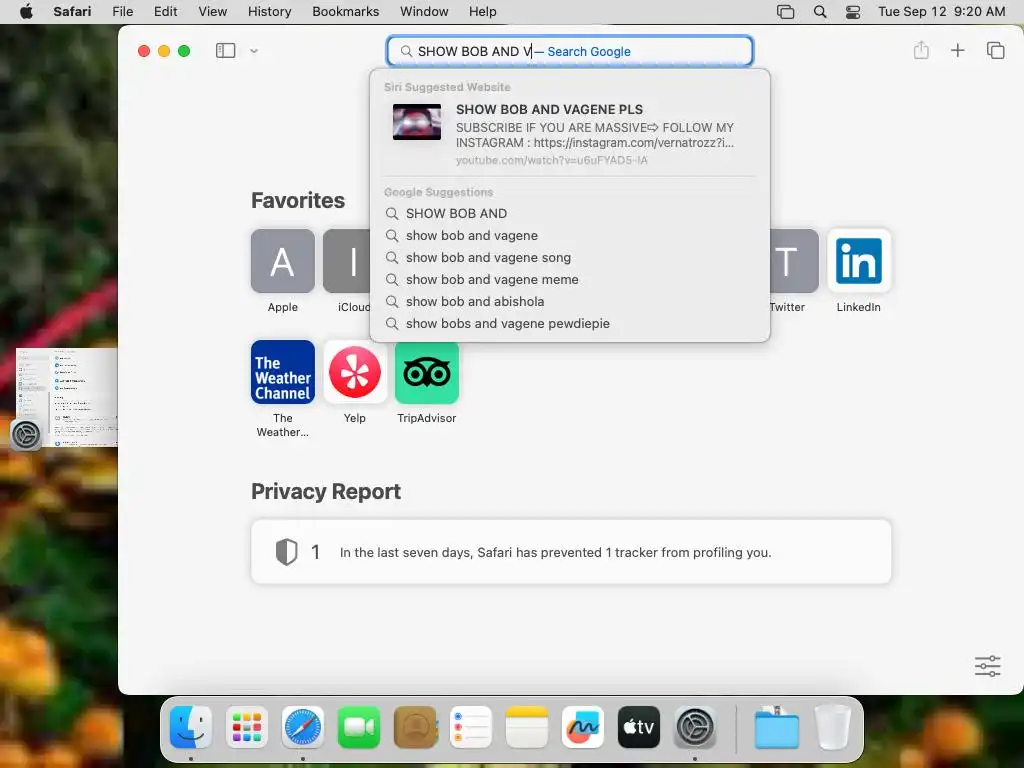1024x768 pixels.
Task: Select suggestion 'SHOW BOB AND'
Action: pyautogui.click(x=569, y=214)
